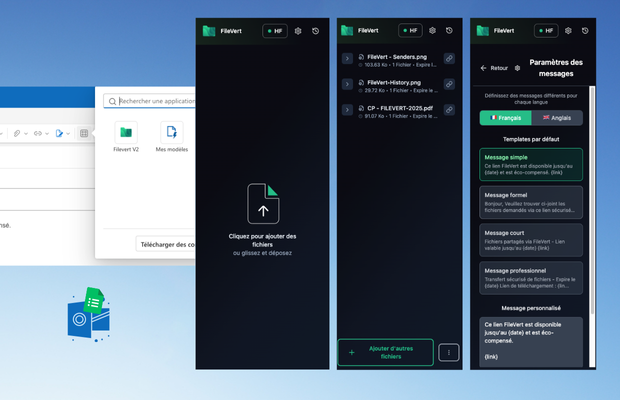
Task: Expand the CP - FILEVERT-2025.pdf entry
Action: pos(347,110)
